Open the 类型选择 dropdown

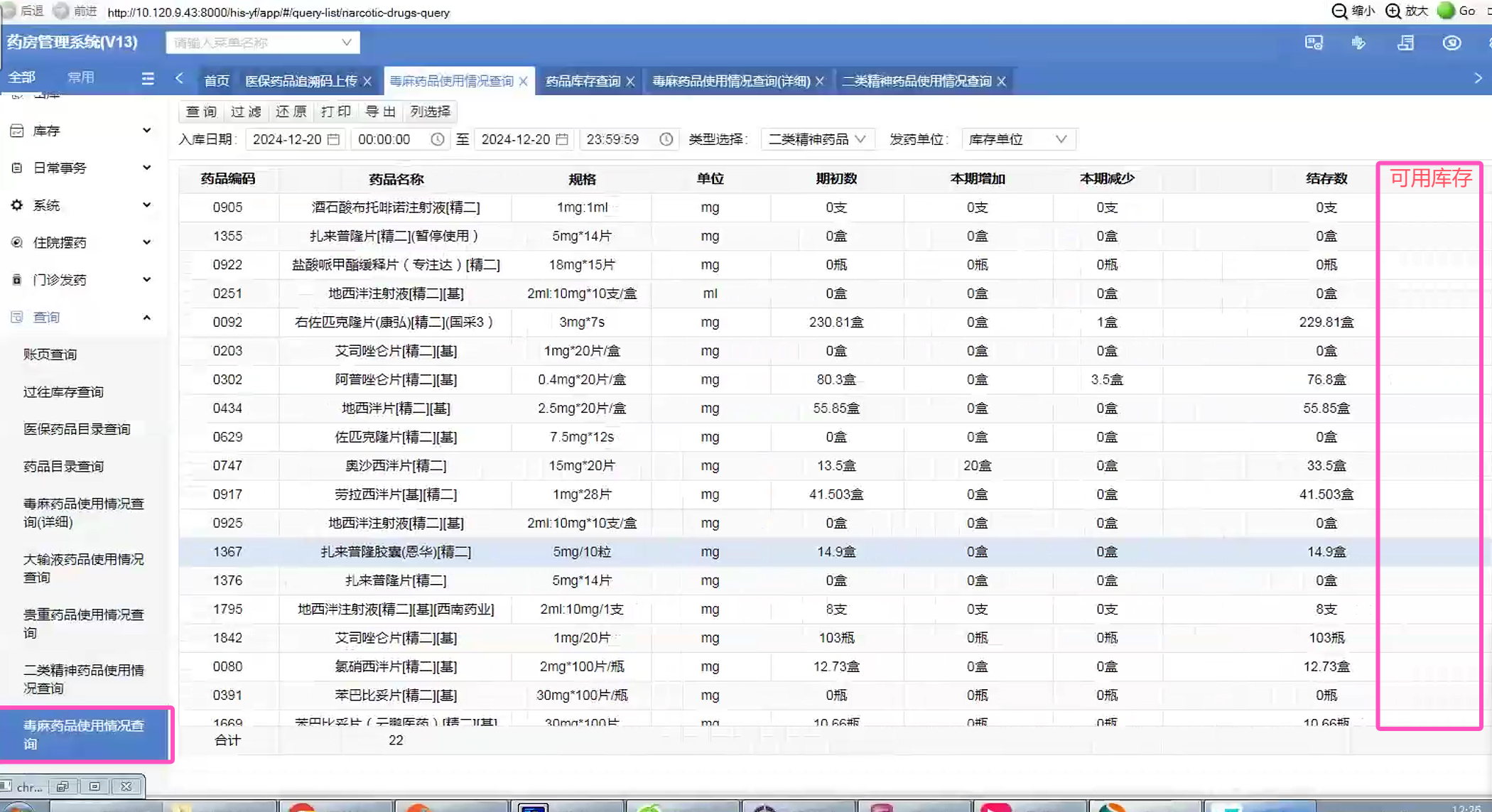tap(817, 139)
